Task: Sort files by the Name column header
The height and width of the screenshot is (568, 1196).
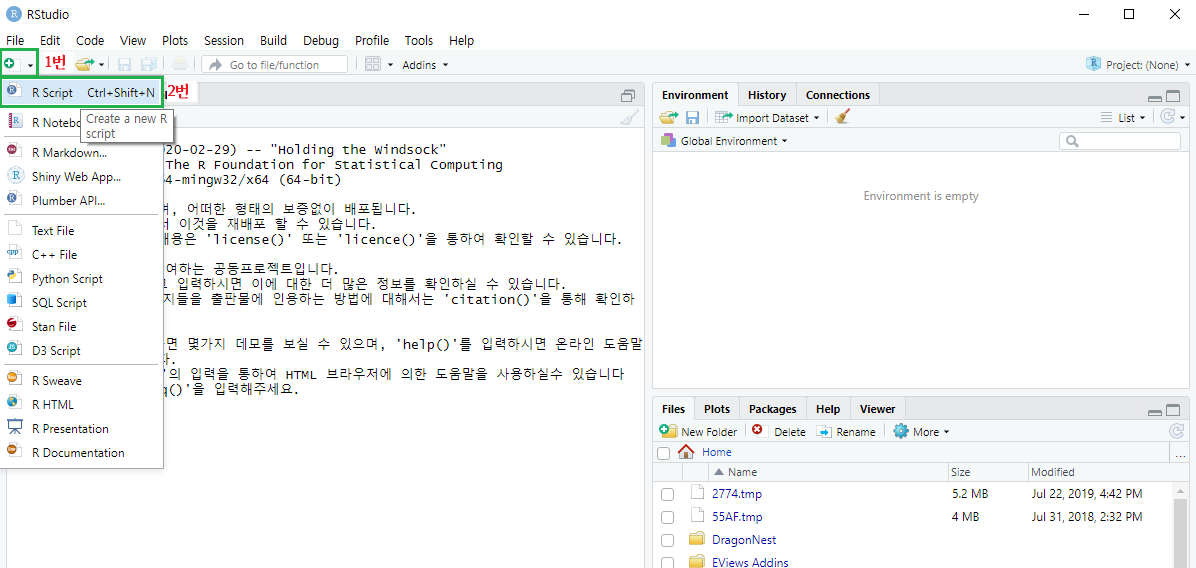Action: pyautogui.click(x=827, y=472)
